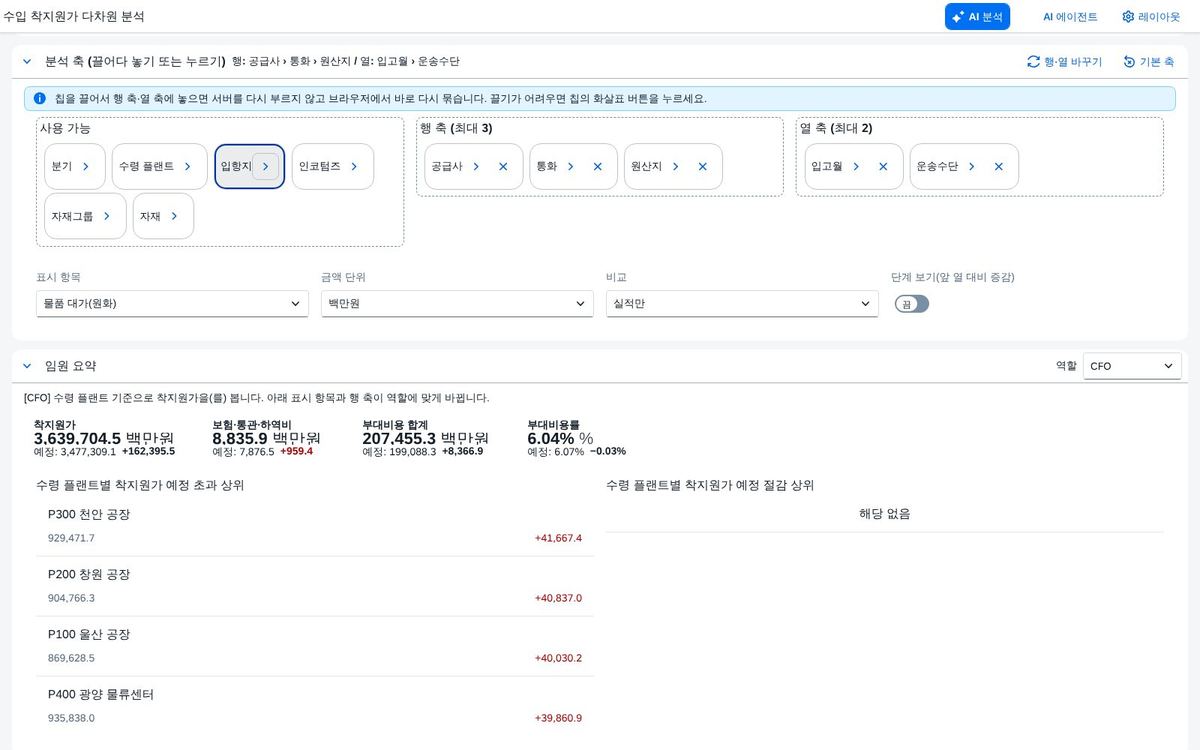Click arrow on 수령 플랜트 chip

point(188,167)
